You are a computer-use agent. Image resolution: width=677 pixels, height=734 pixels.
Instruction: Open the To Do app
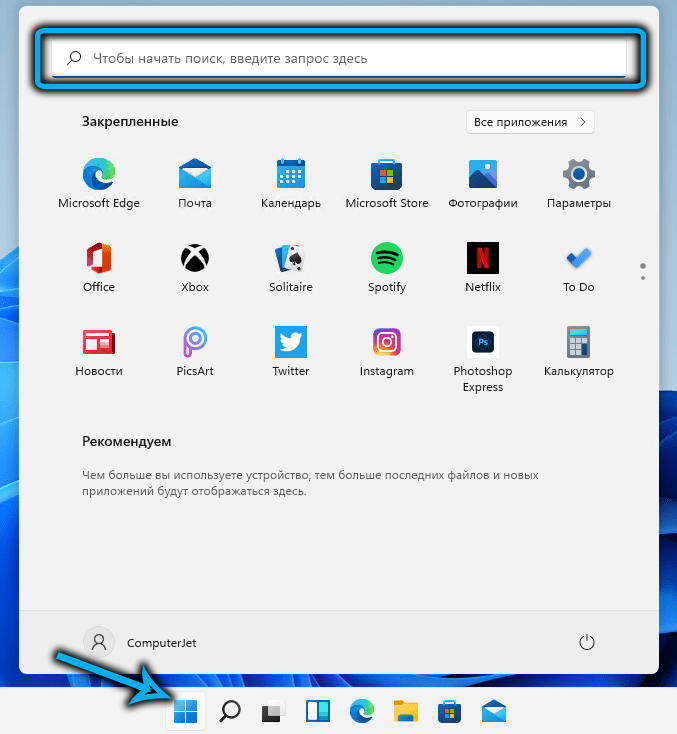578,259
